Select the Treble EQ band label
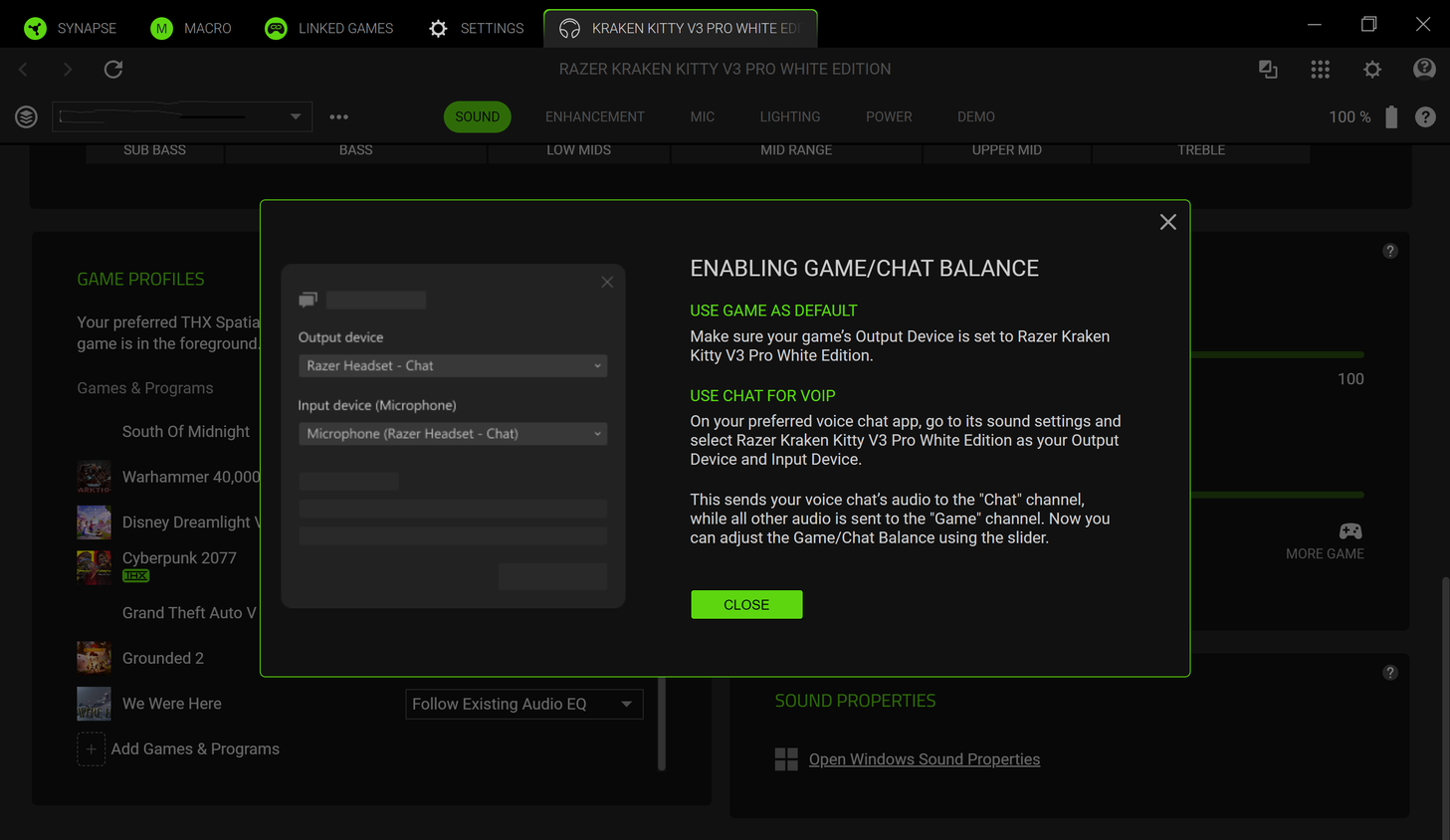The image size is (1450, 840). coord(1201,150)
